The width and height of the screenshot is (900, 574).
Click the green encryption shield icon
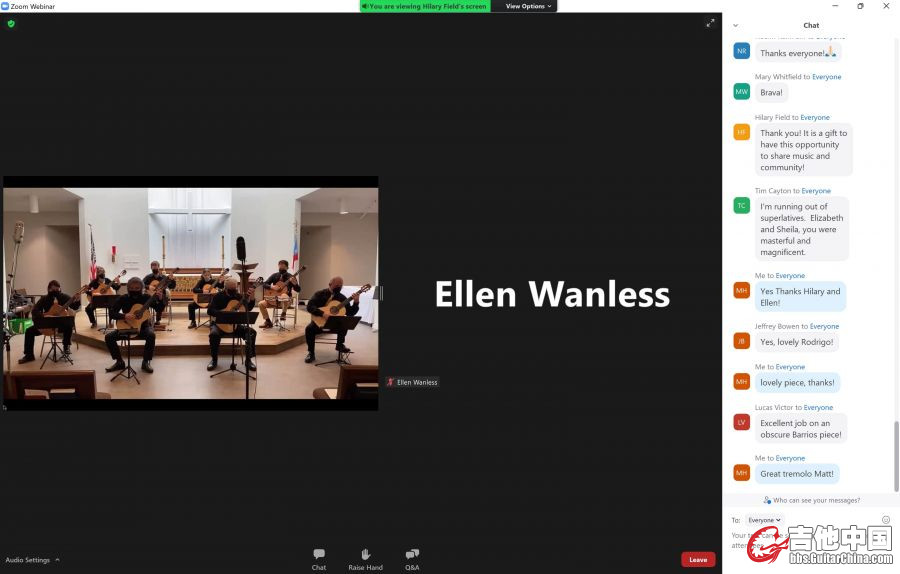coord(11,23)
